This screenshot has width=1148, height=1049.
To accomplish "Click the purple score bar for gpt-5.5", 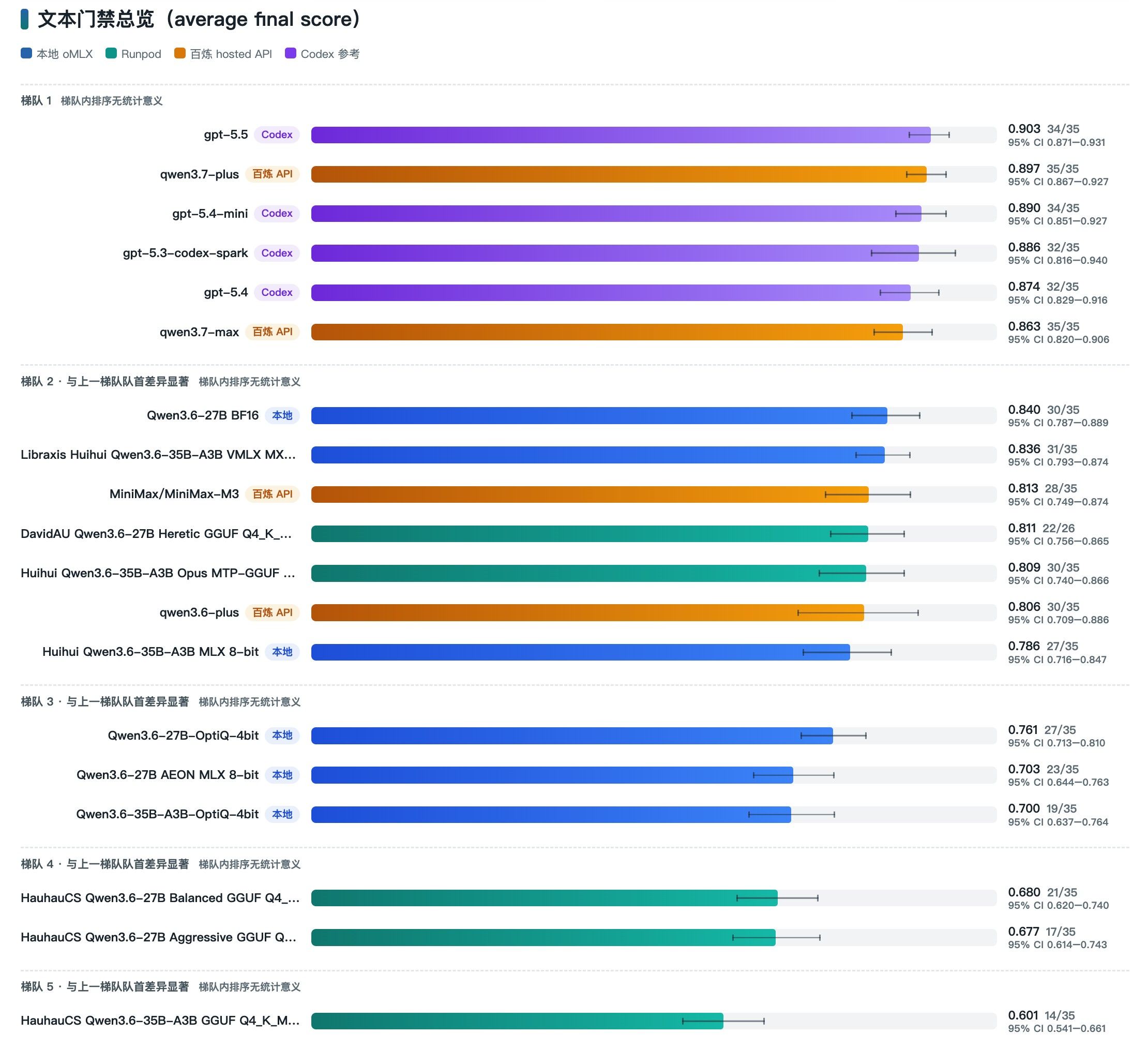I will (x=621, y=135).
